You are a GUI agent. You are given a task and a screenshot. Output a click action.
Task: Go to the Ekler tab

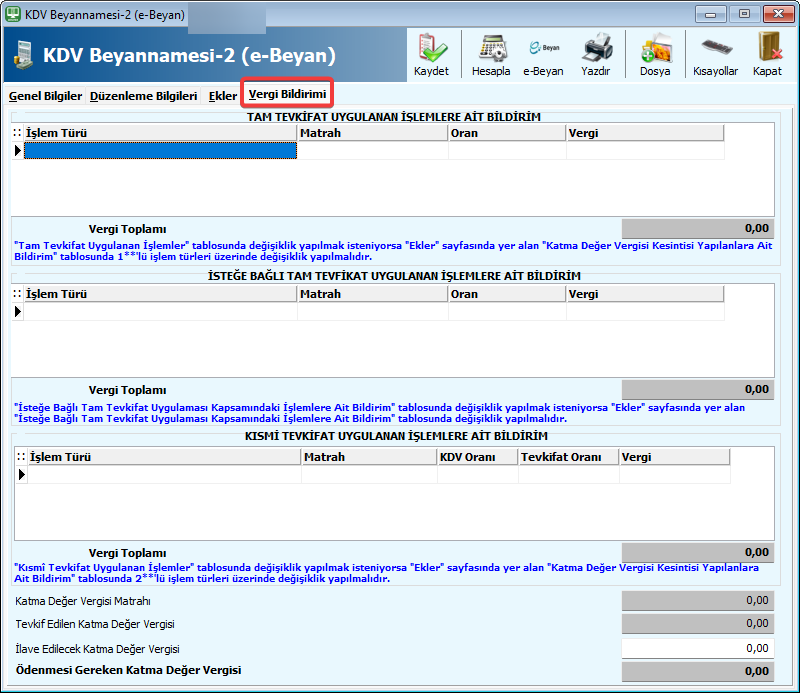[x=222, y=96]
